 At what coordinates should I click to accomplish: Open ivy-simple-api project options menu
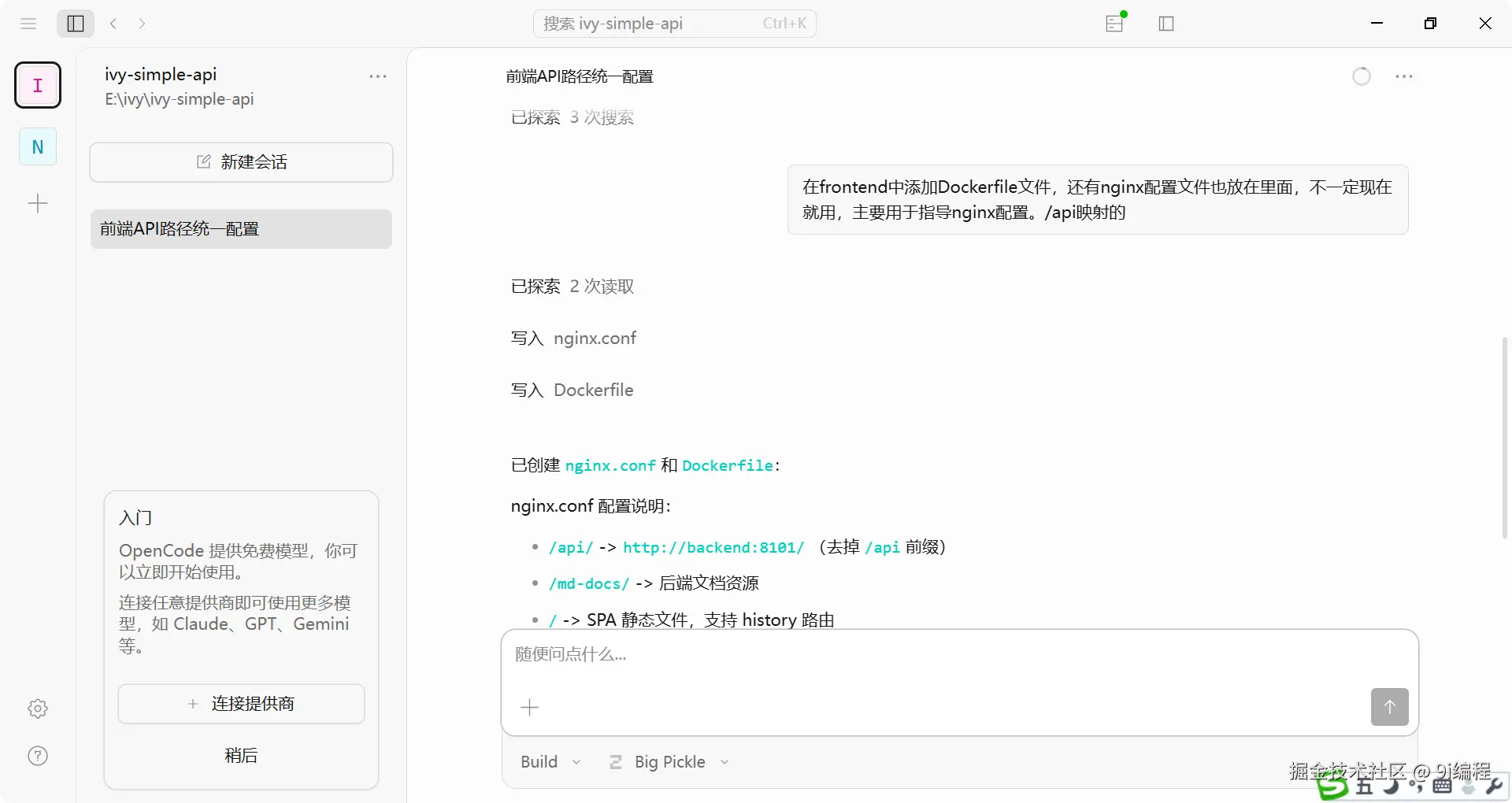(x=378, y=76)
